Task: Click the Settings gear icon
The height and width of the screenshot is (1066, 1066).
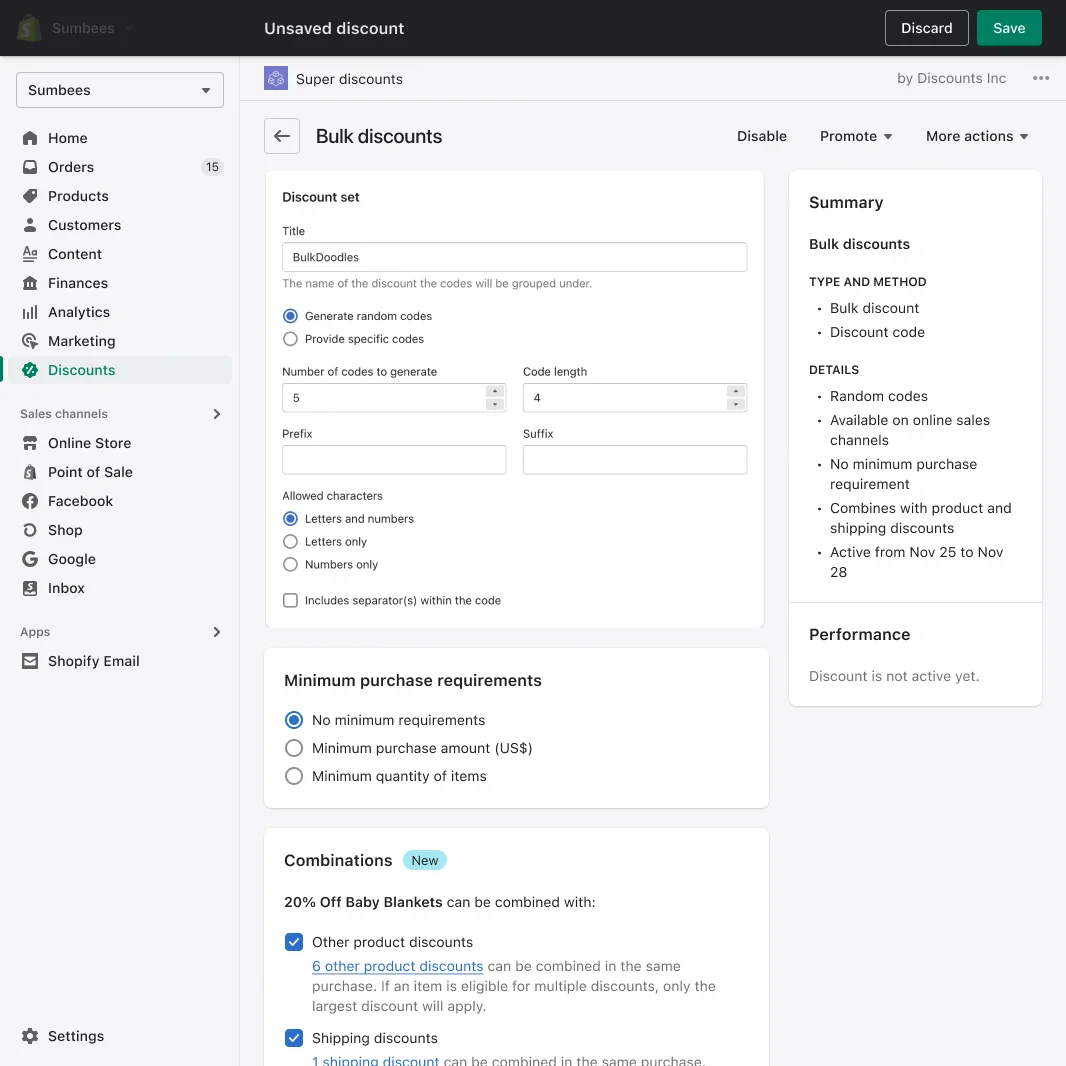Action: tap(30, 1036)
